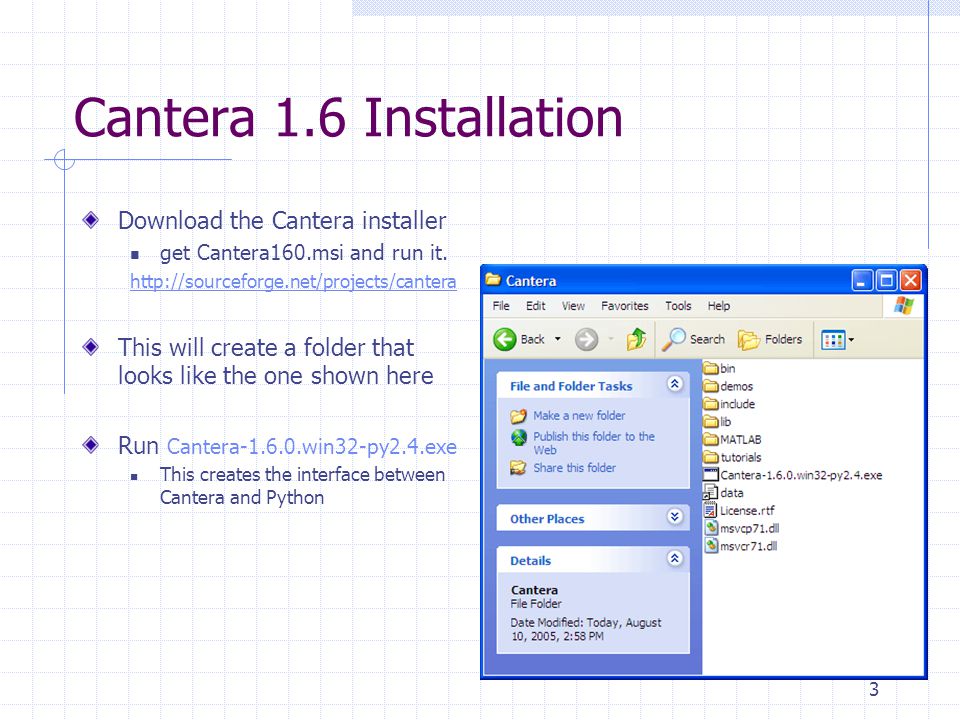Image resolution: width=960 pixels, height=720 pixels.
Task: Click the Other Places header text
Action: click(x=547, y=519)
